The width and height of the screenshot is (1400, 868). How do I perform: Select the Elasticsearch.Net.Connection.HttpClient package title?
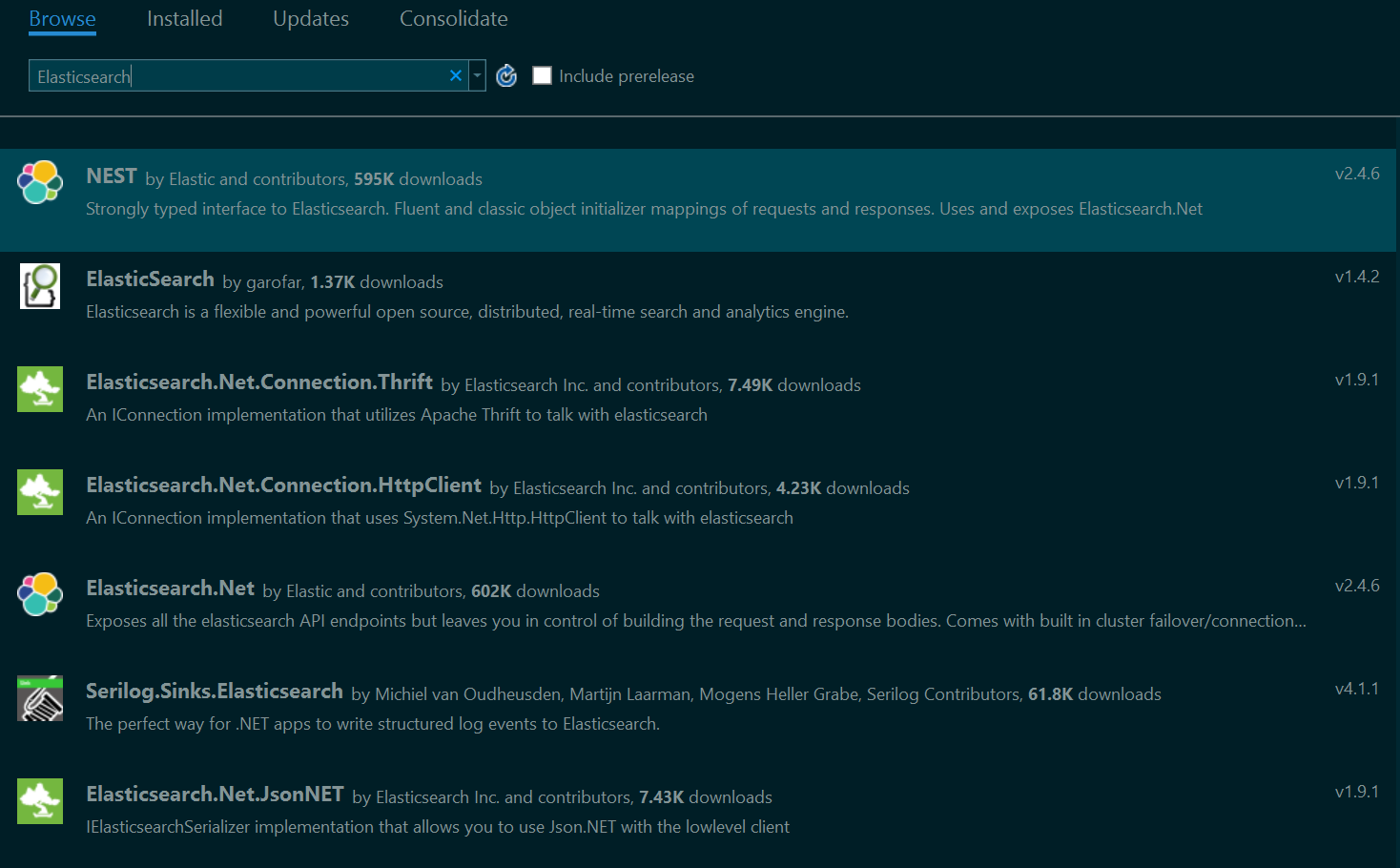(283, 486)
